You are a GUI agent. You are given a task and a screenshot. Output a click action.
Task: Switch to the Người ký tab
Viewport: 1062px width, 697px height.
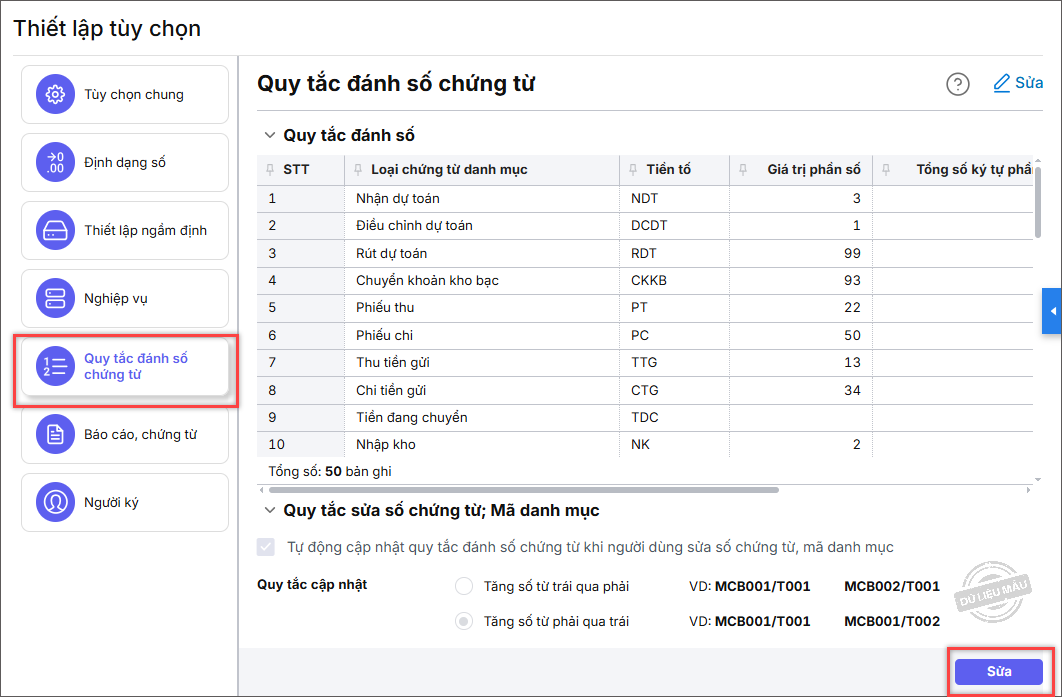pos(126,502)
